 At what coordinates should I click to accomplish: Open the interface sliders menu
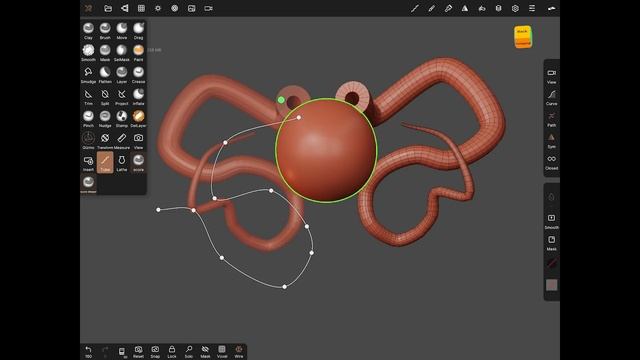tap(532, 8)
